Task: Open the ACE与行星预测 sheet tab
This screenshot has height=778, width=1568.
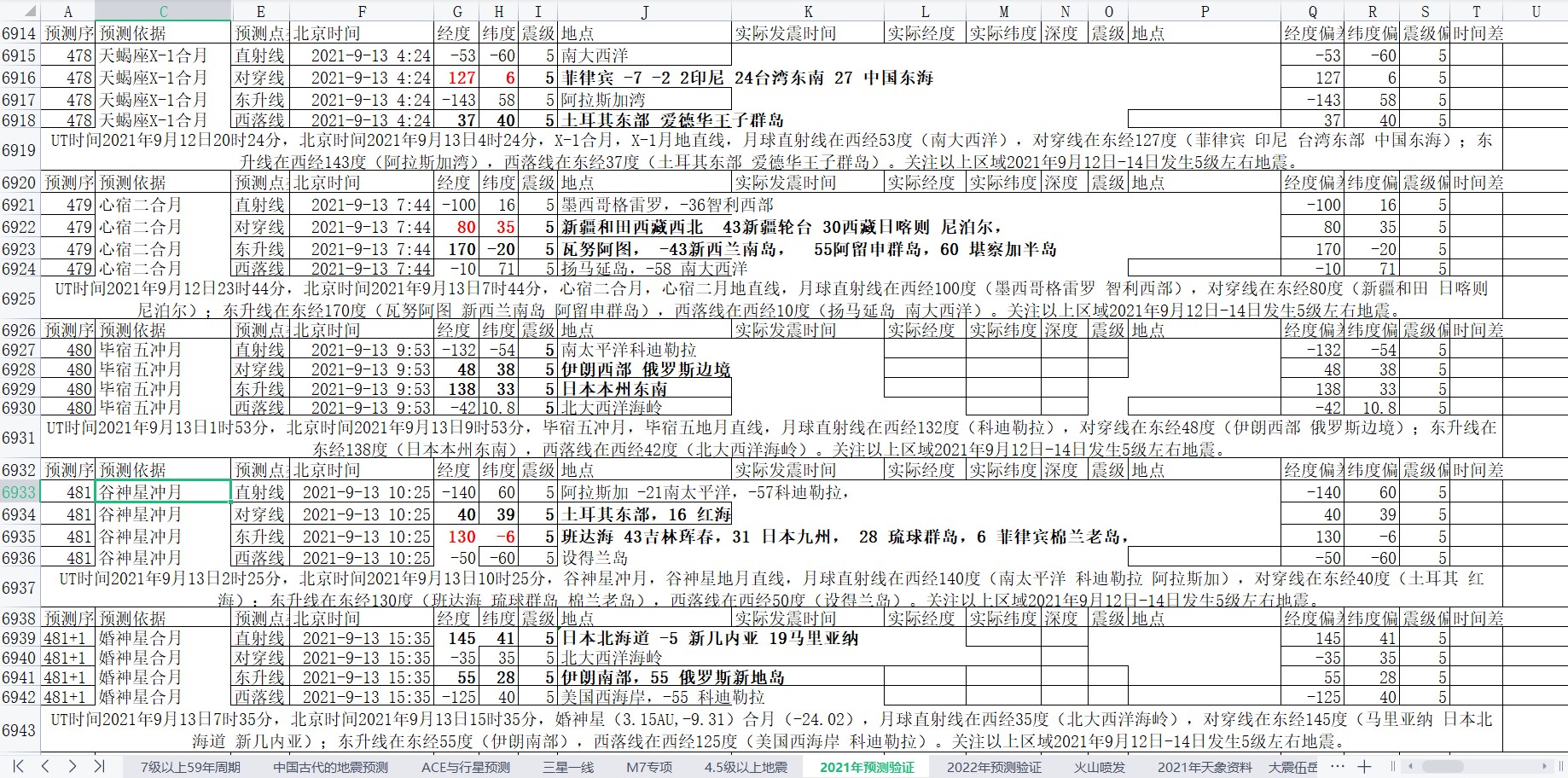Action: [466, 767]
